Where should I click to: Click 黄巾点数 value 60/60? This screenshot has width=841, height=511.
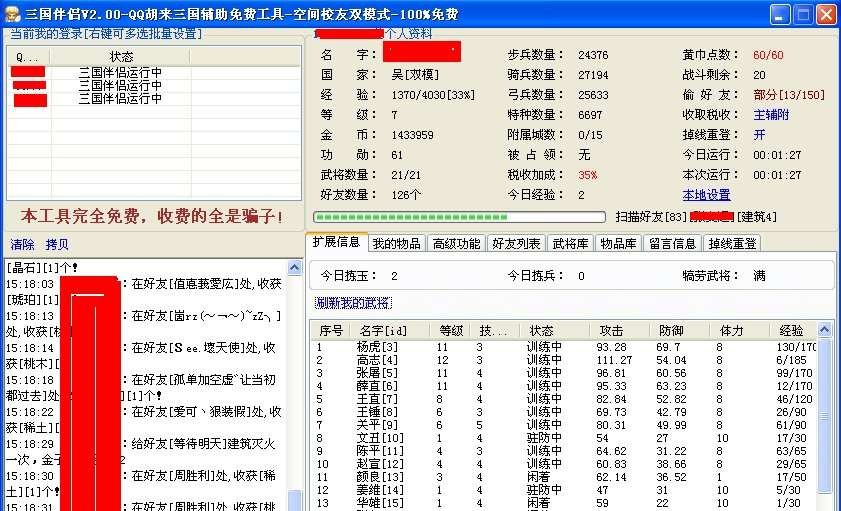768,55
